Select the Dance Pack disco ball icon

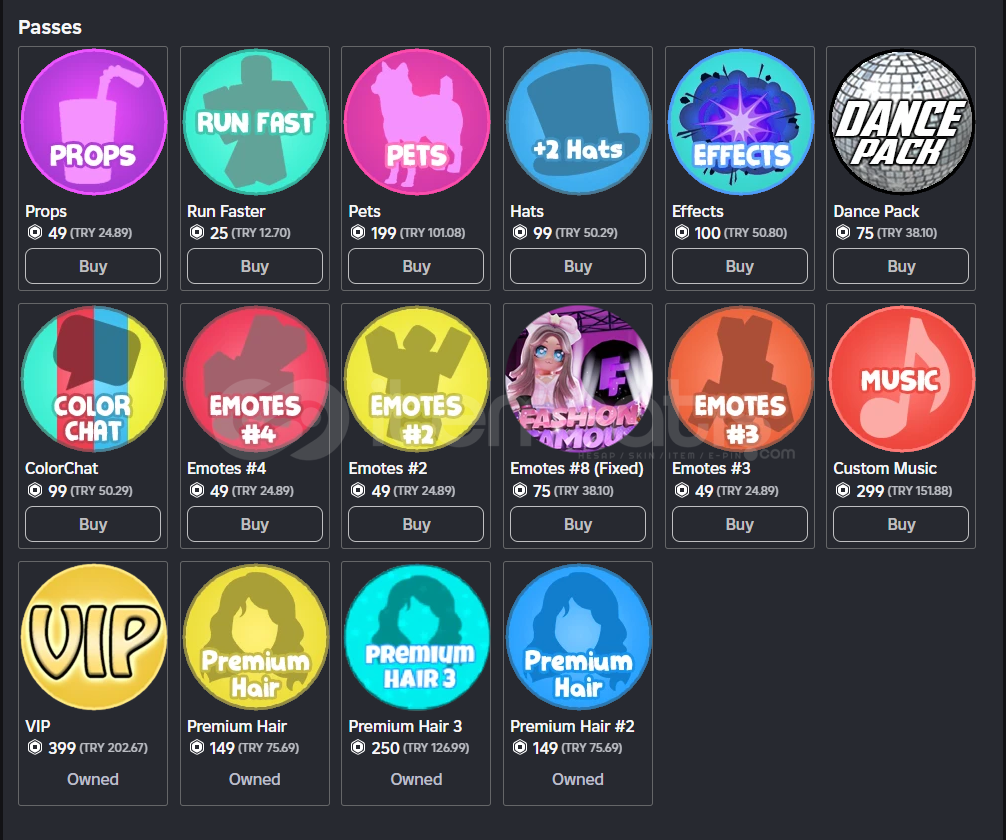click(901, 122)
